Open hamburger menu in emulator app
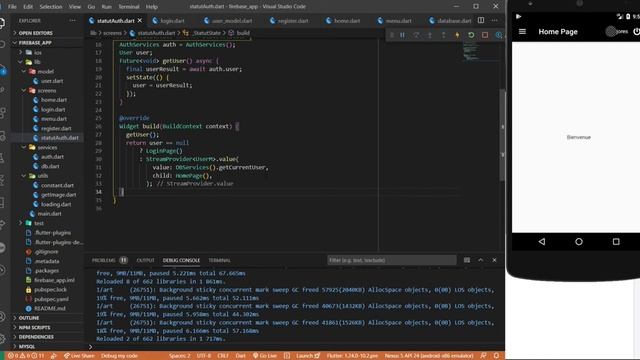 point(522,31)
